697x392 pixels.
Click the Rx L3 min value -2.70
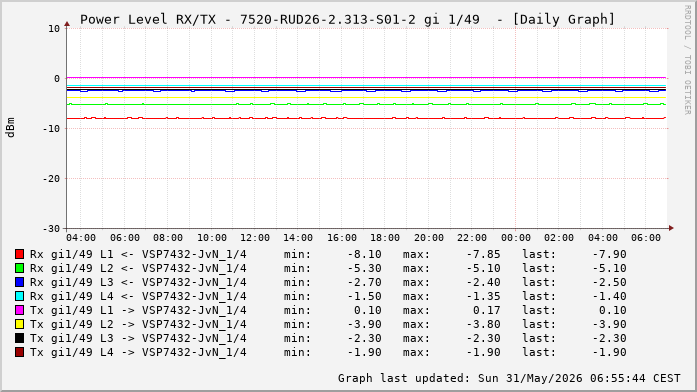[x=365, y=282]
